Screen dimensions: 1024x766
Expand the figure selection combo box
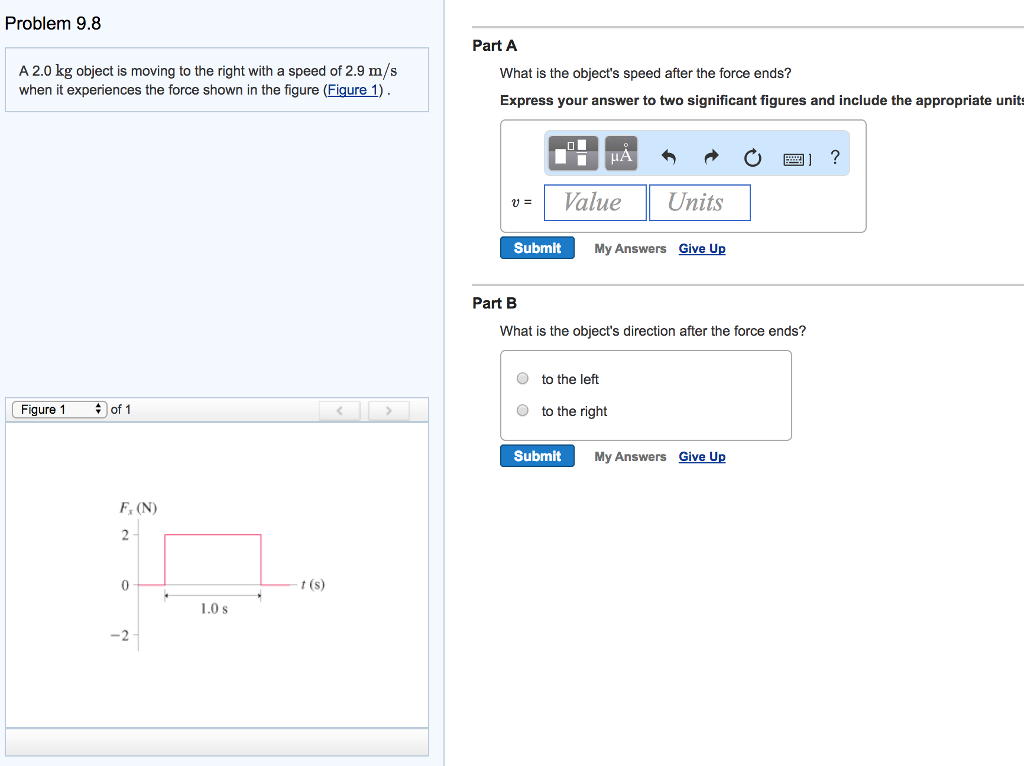coord(58,409)
